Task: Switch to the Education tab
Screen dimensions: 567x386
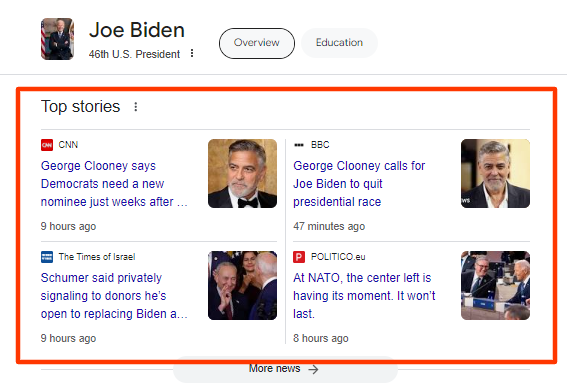Action: pyautogui.click(x=339, y=43)
